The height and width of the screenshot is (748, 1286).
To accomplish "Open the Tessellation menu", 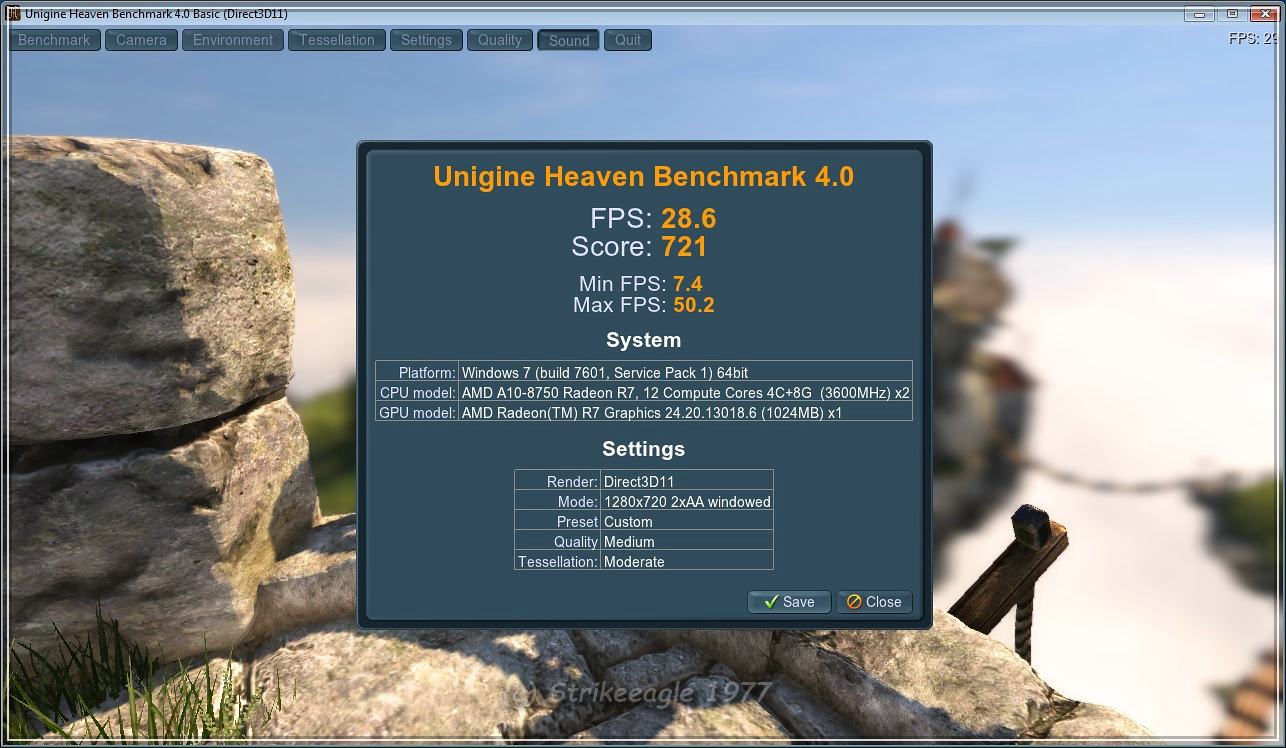I will pos(337,40).
